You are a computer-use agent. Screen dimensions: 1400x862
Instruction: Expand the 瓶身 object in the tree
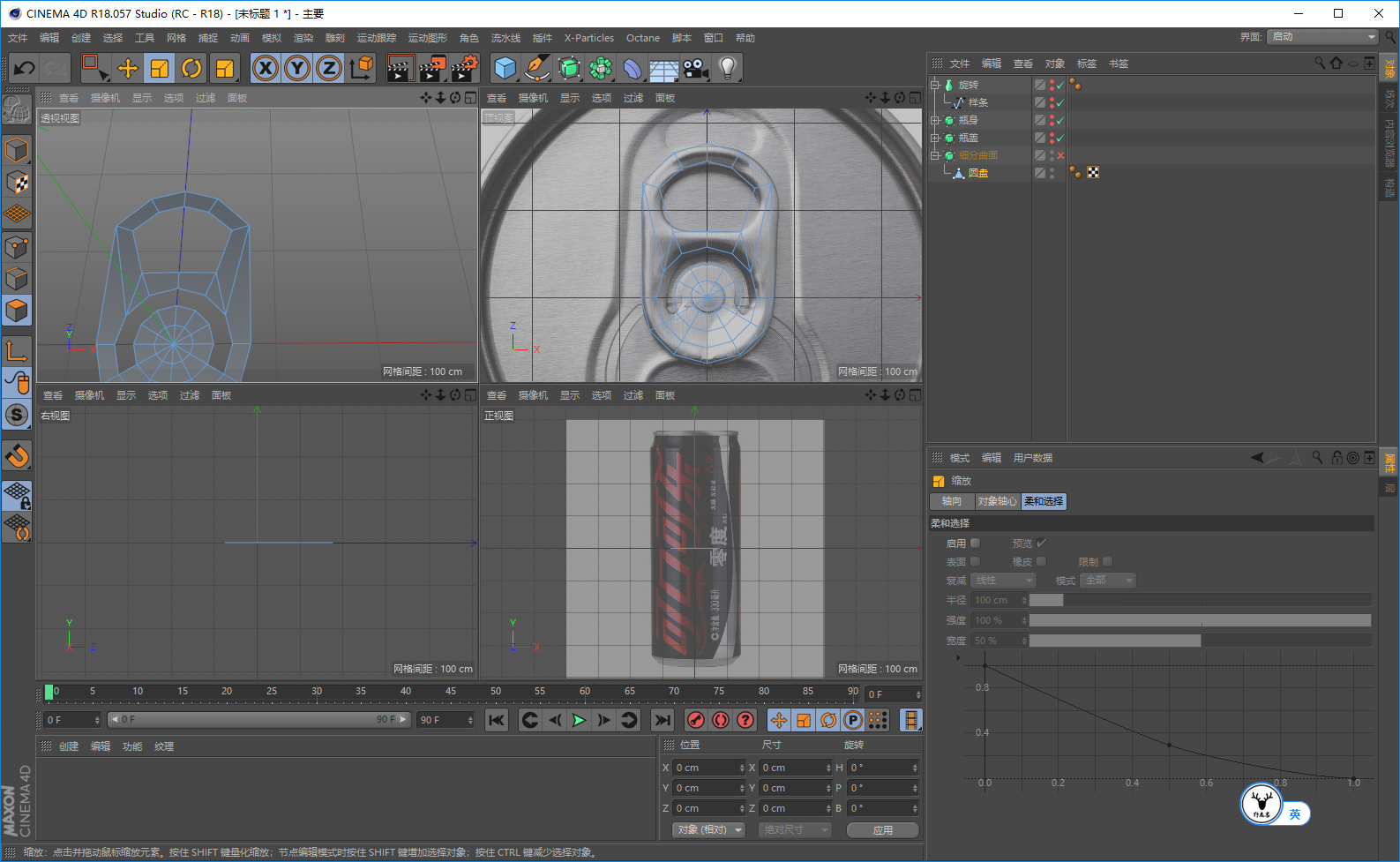pos(935,120)
